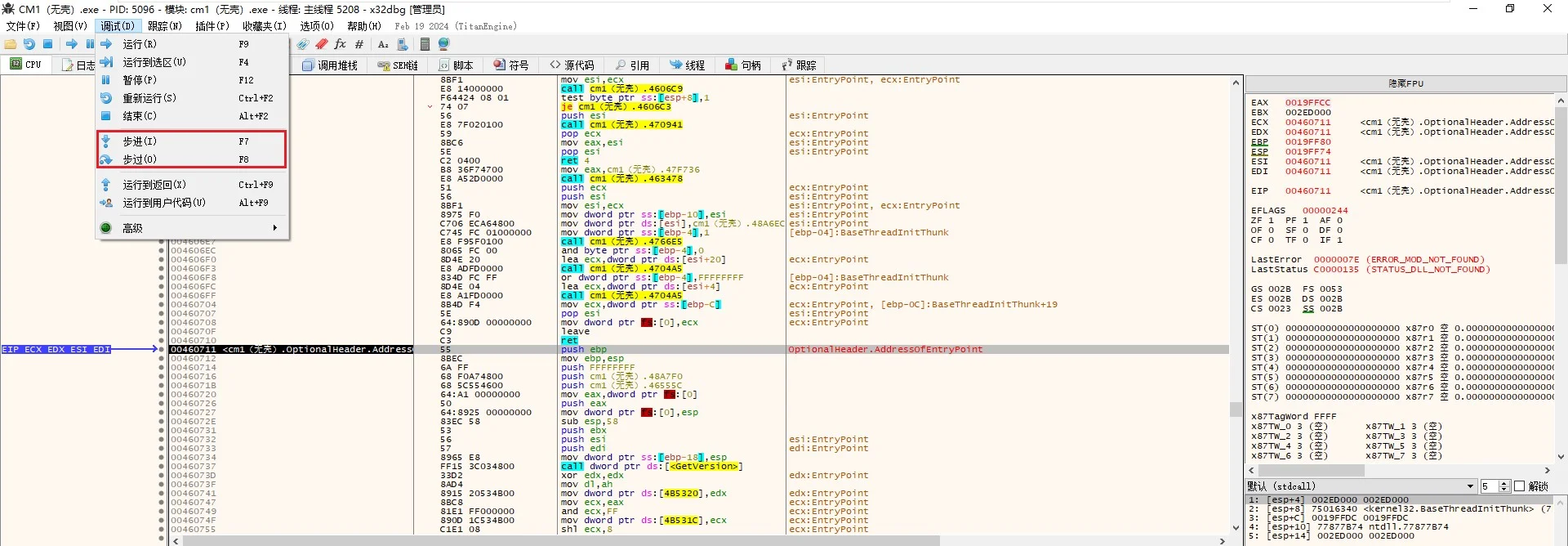Click the argument count input field
The image size is (1568, 546).
pyautogui.click(x=1490, y=486)
